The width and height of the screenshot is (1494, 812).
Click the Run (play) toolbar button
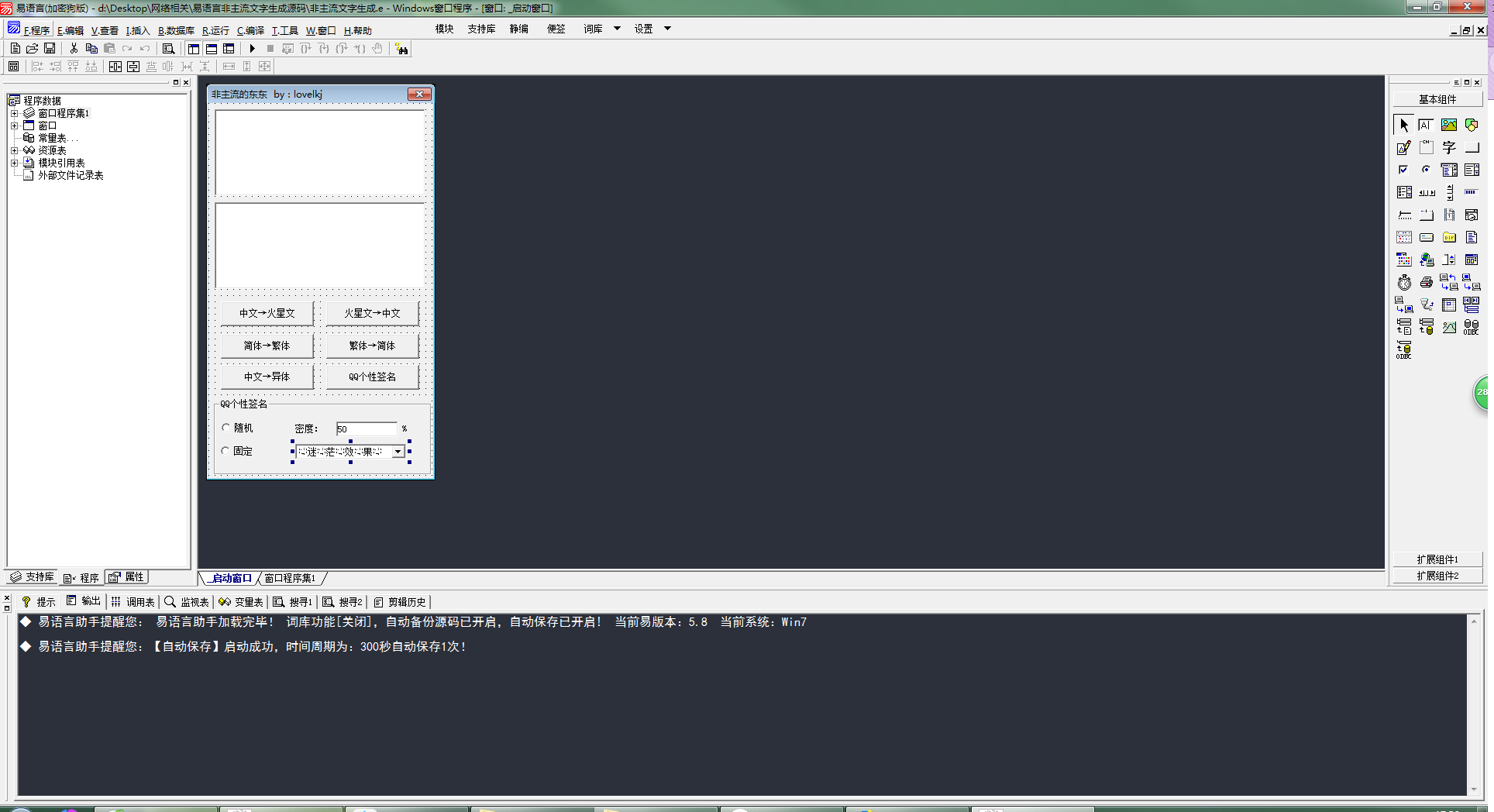(x=252, y=49)
